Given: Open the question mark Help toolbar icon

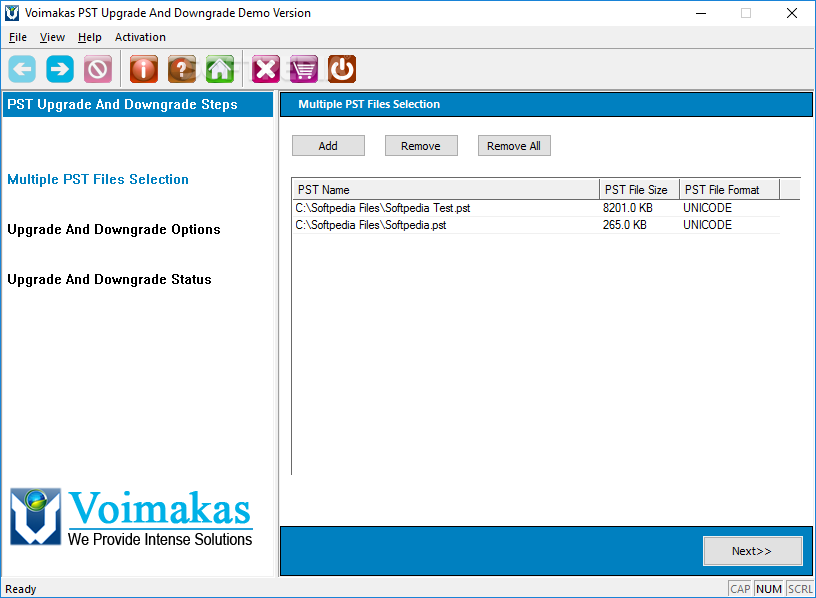Looking at the screenshot, I should (x=182, y=69).
